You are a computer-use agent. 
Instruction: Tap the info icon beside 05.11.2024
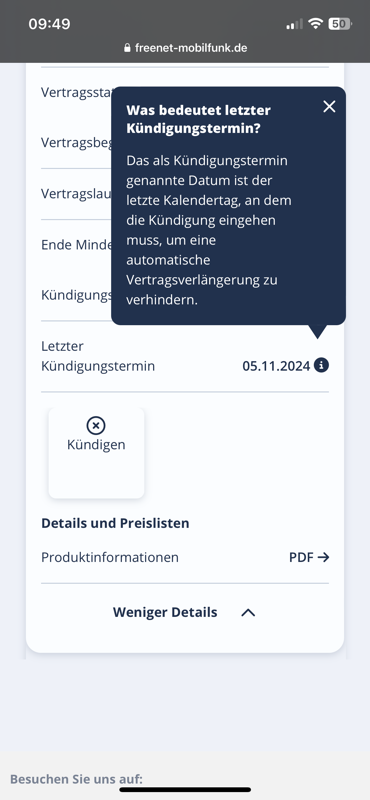point(321,365)
